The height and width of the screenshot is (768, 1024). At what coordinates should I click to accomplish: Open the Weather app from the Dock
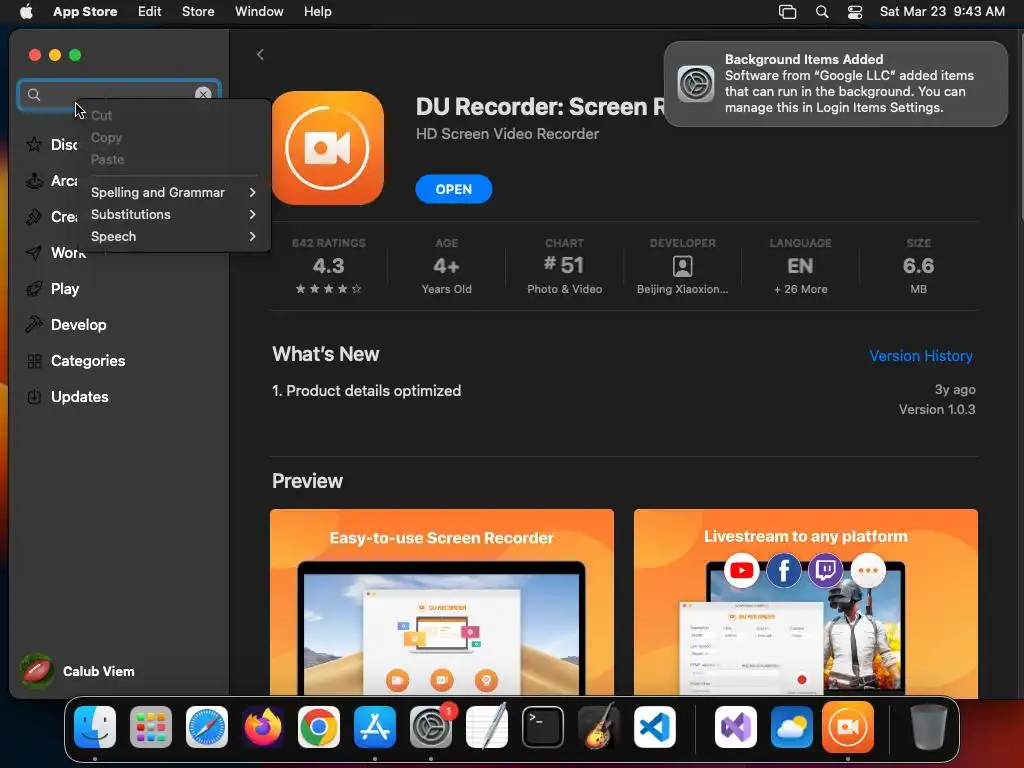[x=792, y=727]
